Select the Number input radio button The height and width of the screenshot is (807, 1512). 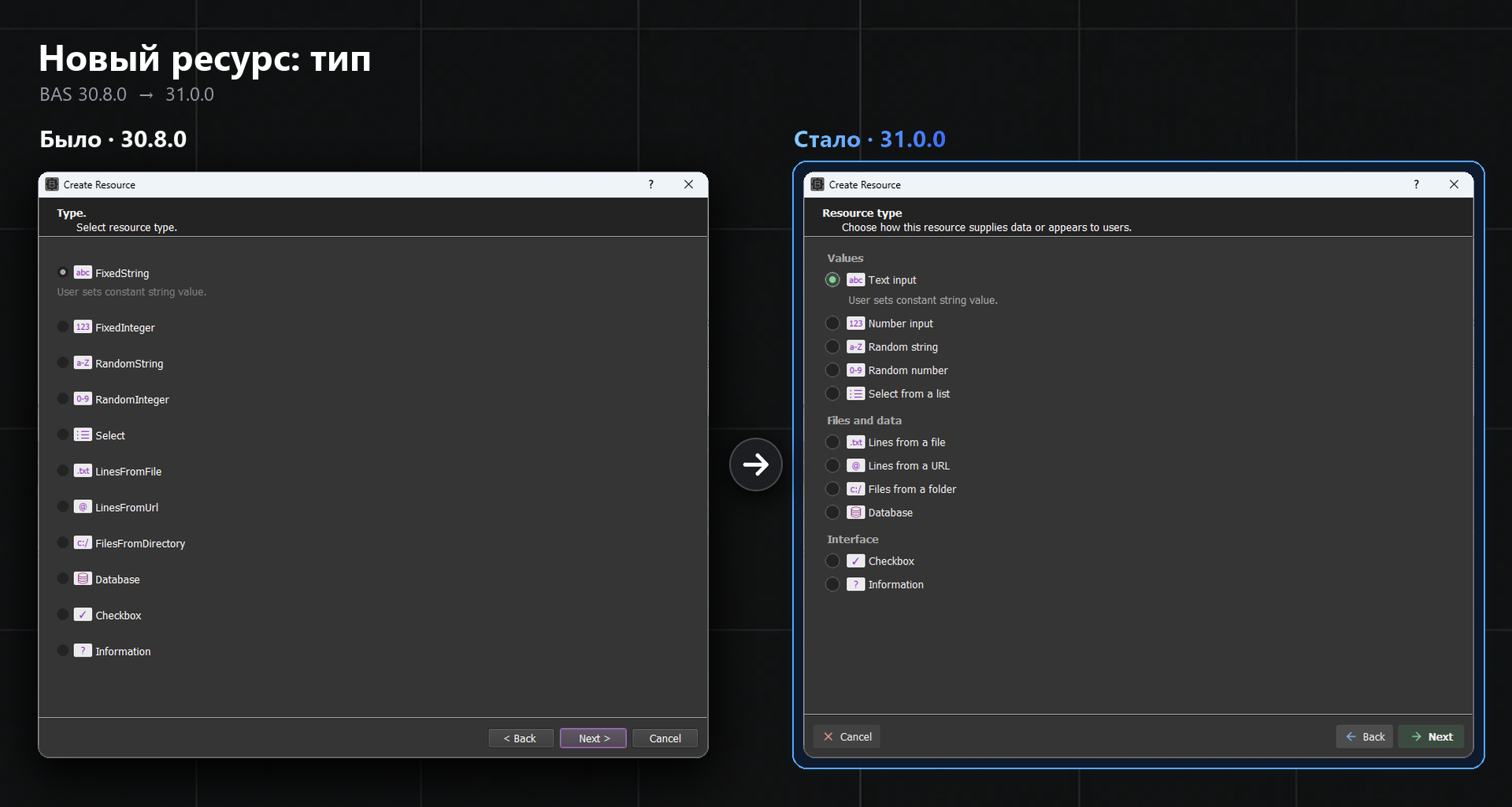pyautogui.click(x=832, y=324)
